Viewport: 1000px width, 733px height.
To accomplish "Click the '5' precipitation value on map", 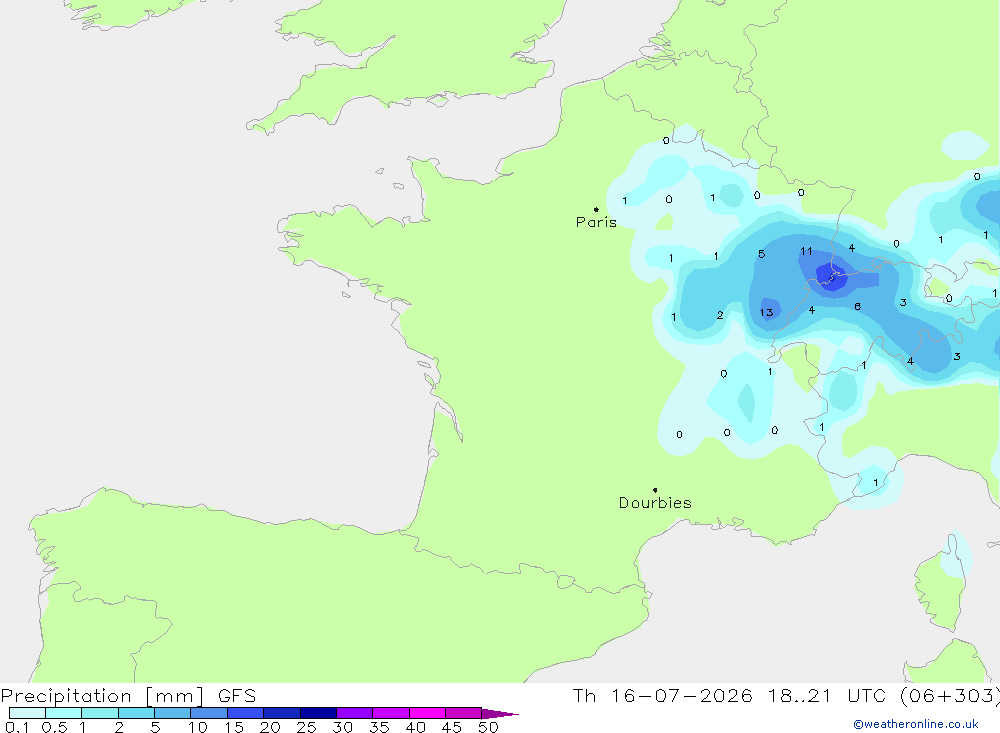I will pos(761,254).
